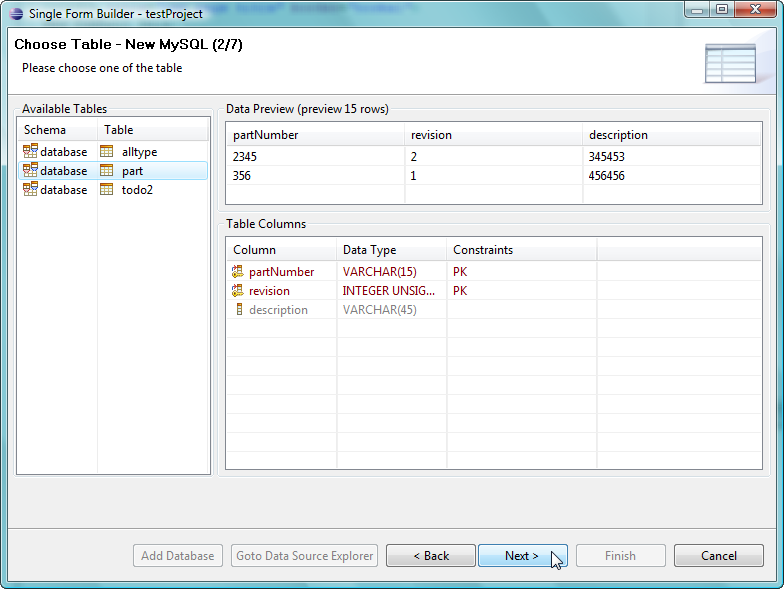Viewport: 784px width, 589px height.
Task: Click the schema icon beside alltype row
Action: point(29,152)
